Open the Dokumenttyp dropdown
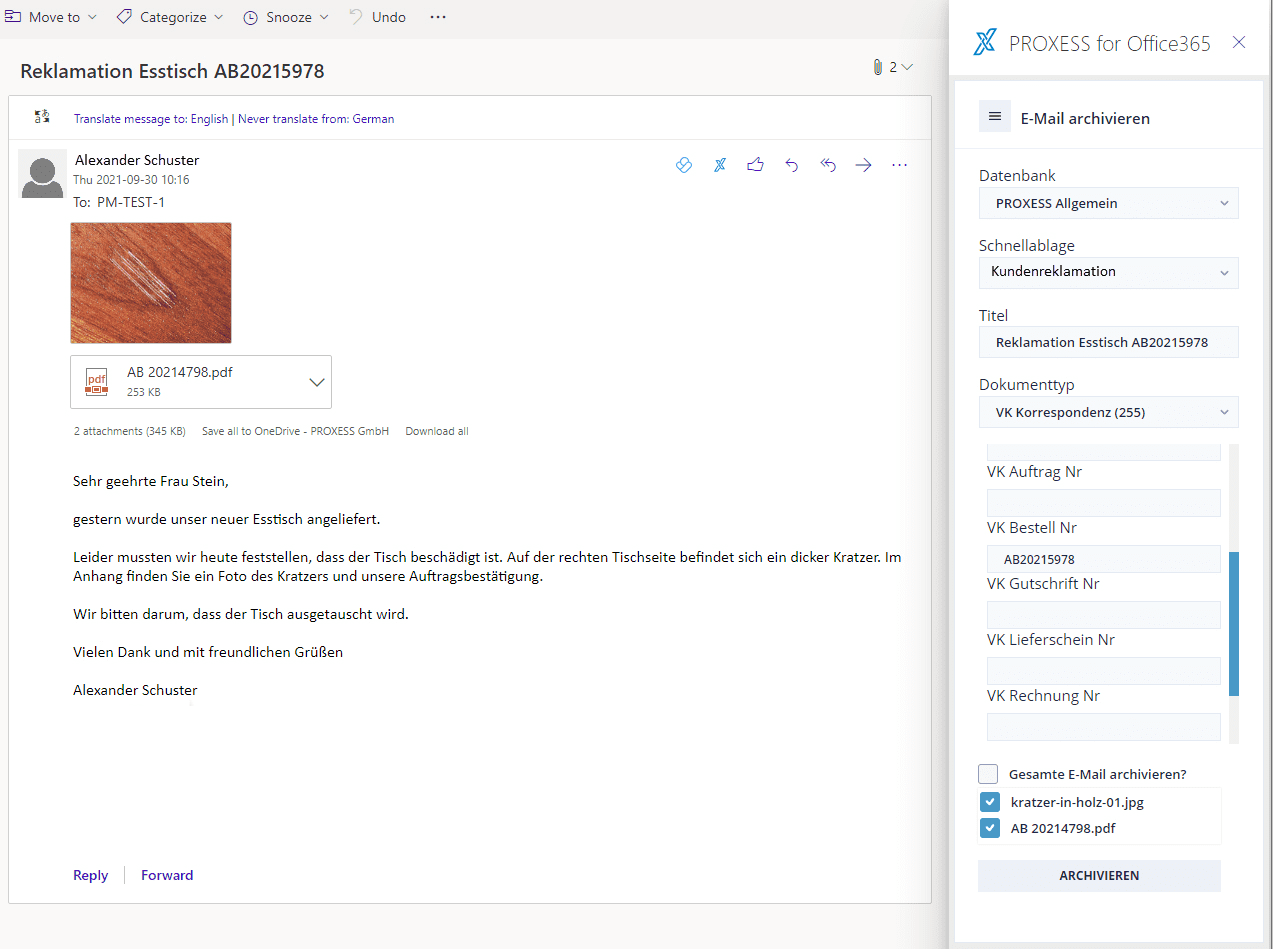 coord(1108,412)
